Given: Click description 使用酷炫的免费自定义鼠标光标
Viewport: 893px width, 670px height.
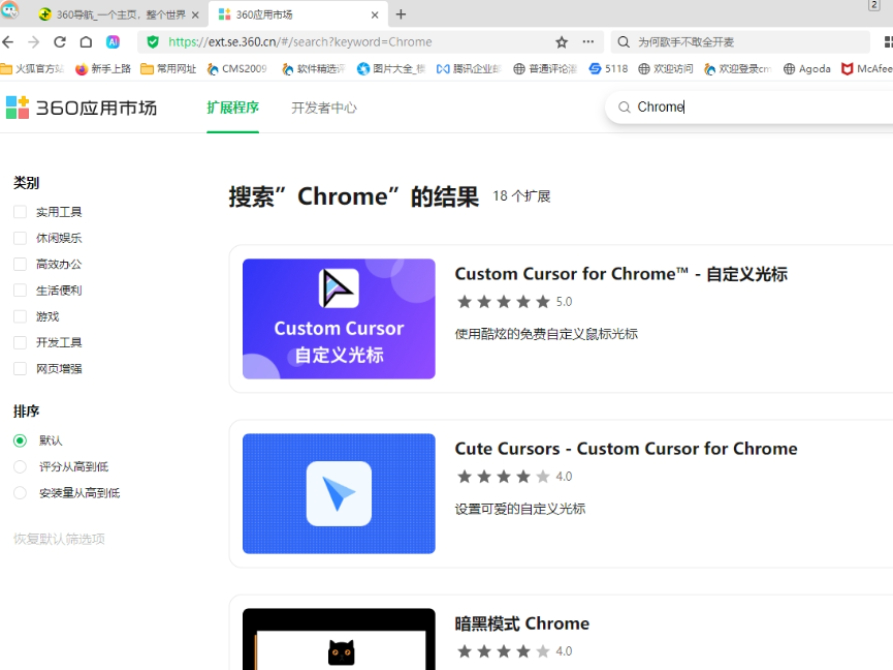Looking at the screenshot, I should (546, 334).
